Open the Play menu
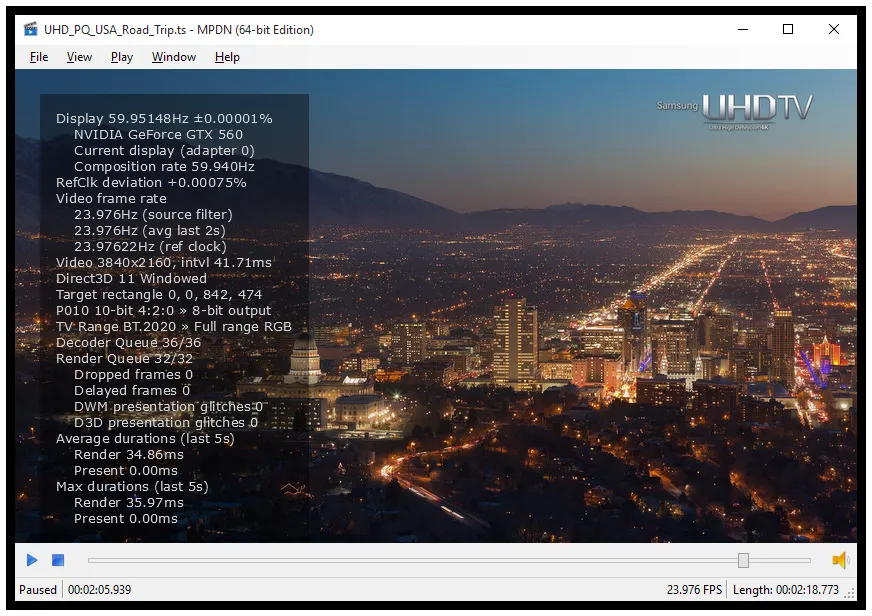The height and width of the screenshot is (616, 872). pos(121,57)
